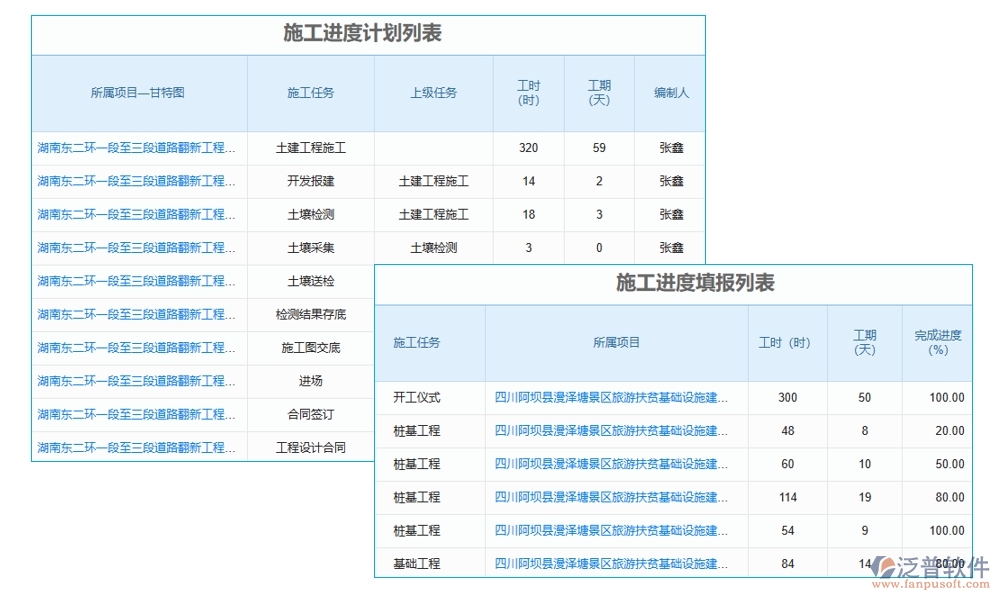Select the 土建工程施工 task cell
The height and width of the screenshot is (600, 1000).
point(312,147)
